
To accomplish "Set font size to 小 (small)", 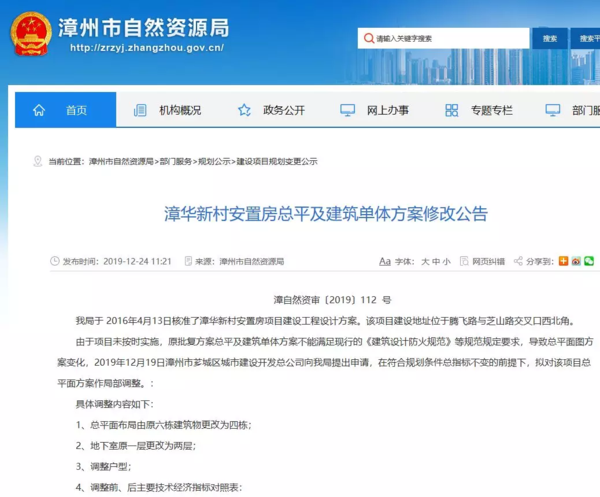I will point(446,261).
